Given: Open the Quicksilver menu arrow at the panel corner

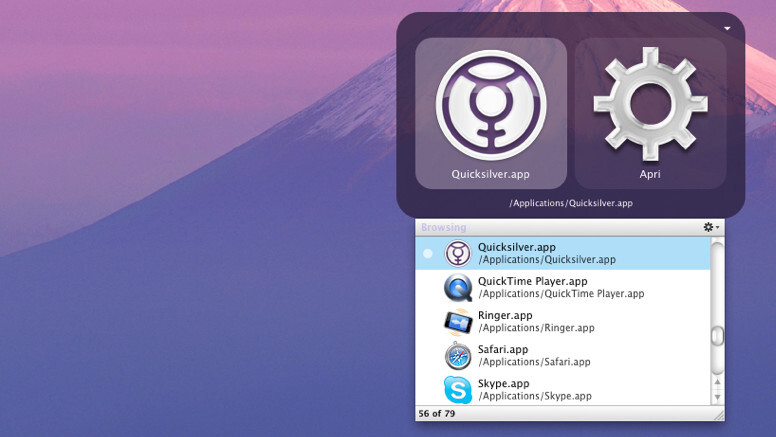Looking at the screenshot, I should pos(727,29).
